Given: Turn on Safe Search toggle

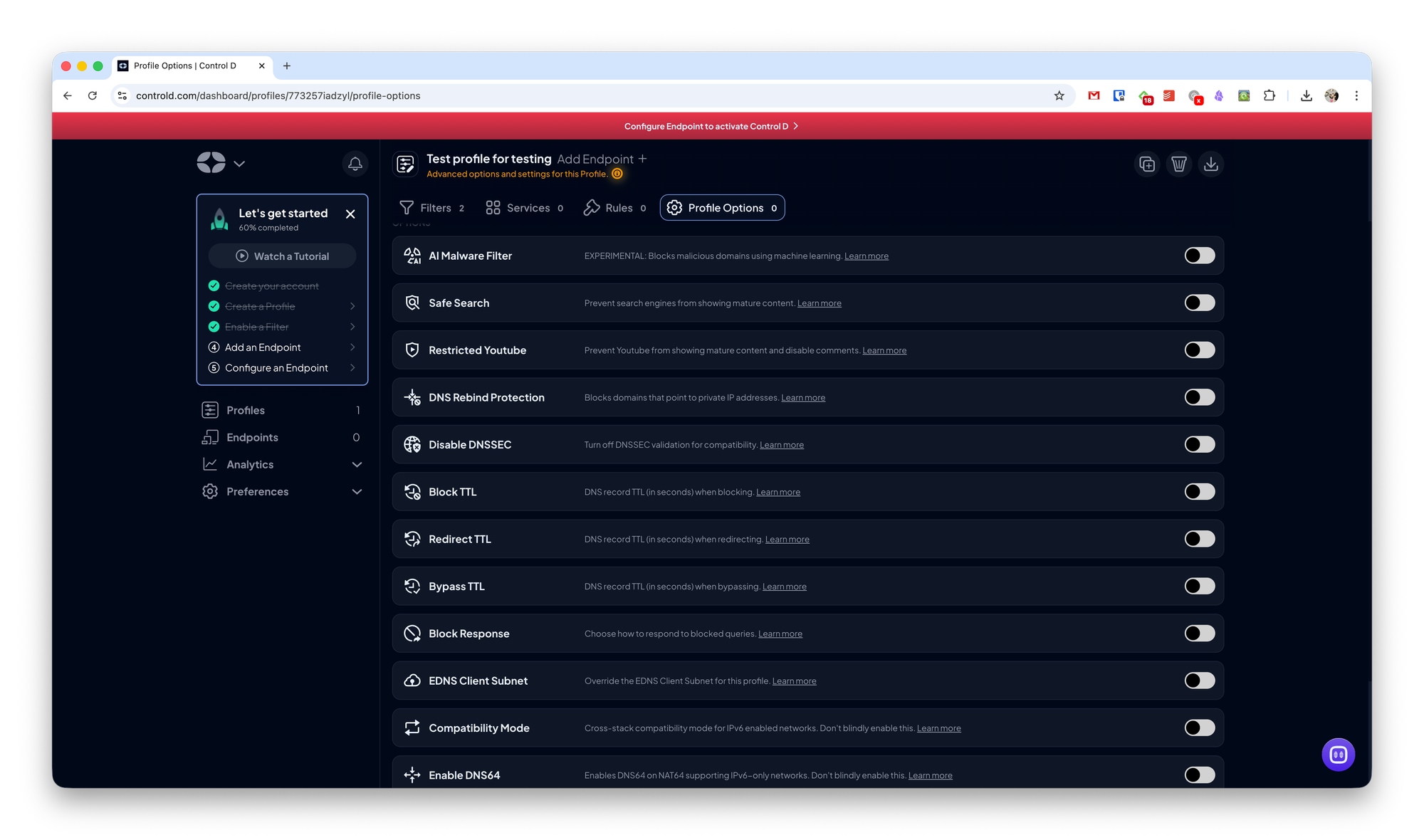Looking at the screenshot, I should [x=1199, y=303].
